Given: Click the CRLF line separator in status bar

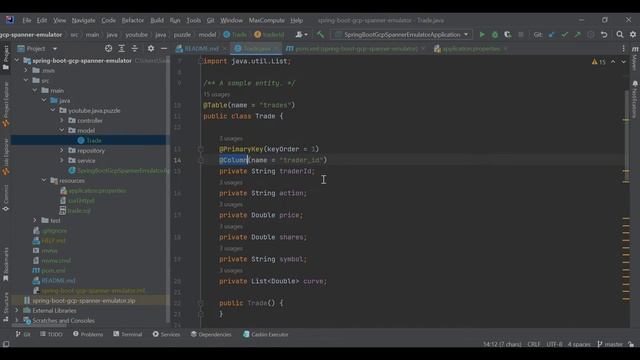Looking at the screenshot, I should pos(533,344).
